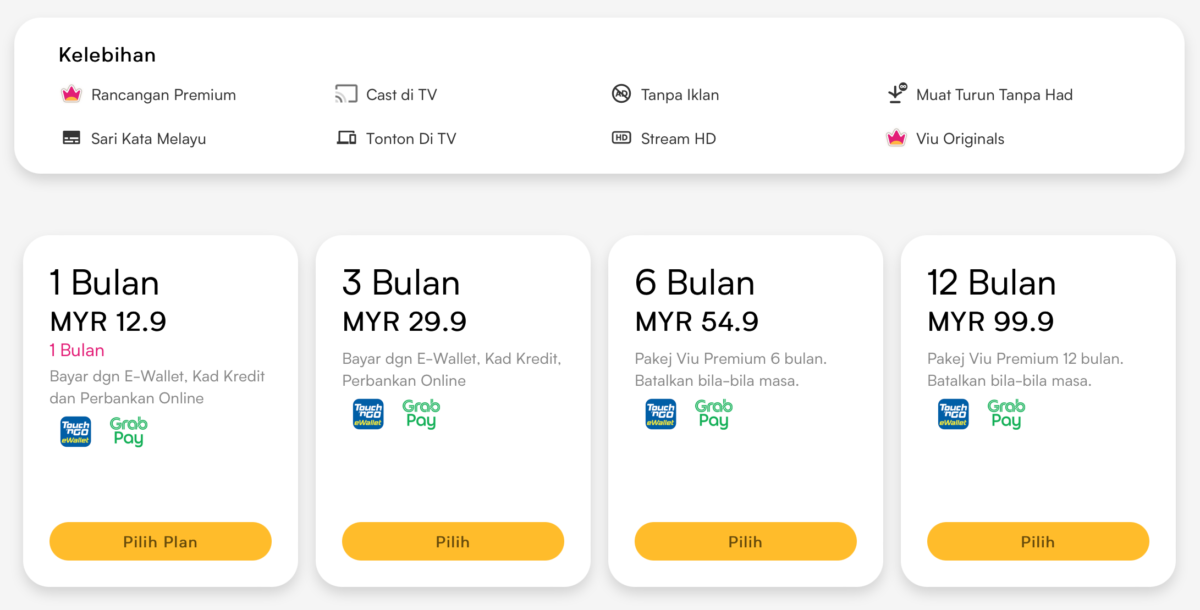Click the Tonton Di TV device icon
Image resolution: width=1200 pixels, height=610 pixels.
coord(346,138)
